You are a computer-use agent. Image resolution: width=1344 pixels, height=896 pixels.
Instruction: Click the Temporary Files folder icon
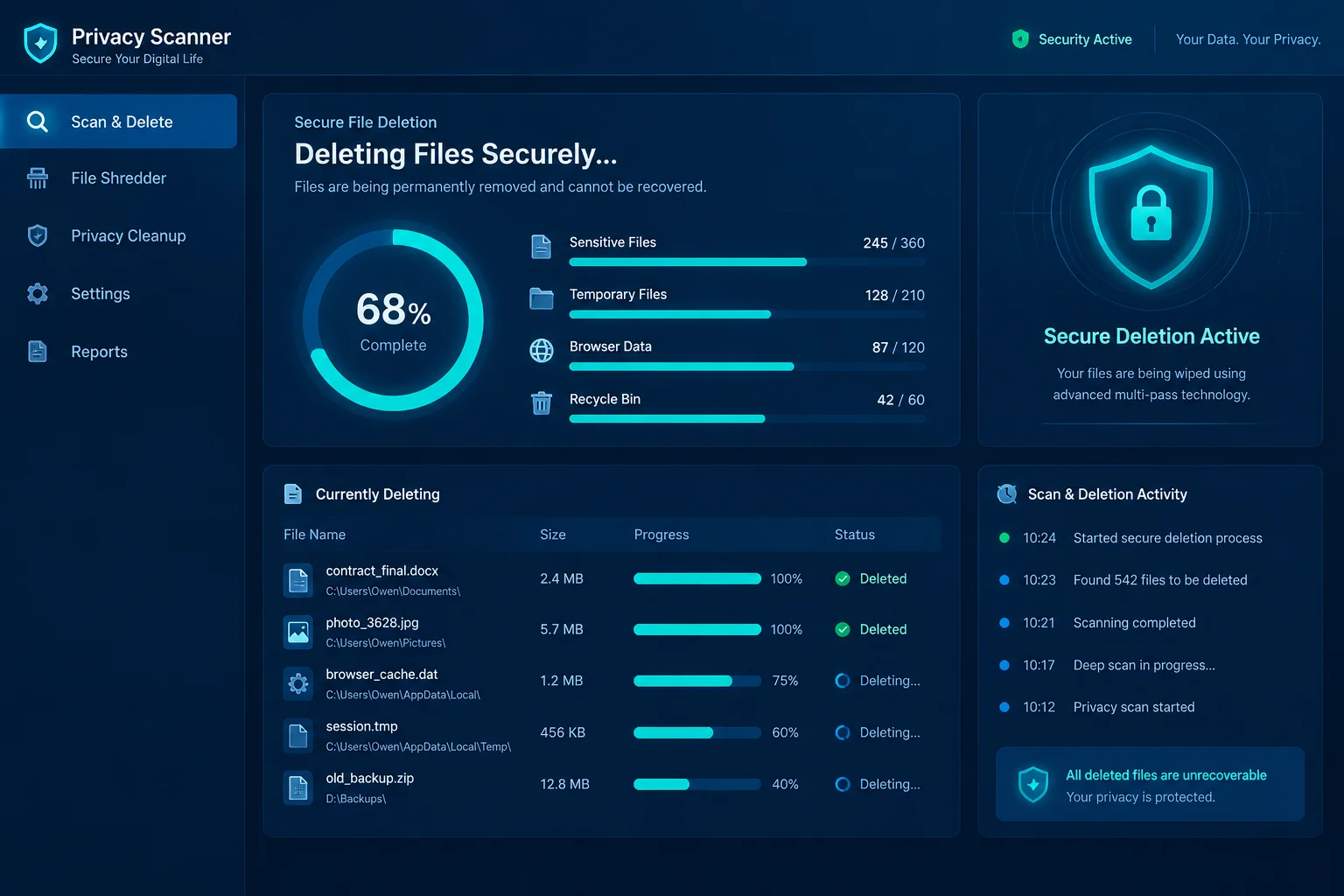click(x=542, y=298)
